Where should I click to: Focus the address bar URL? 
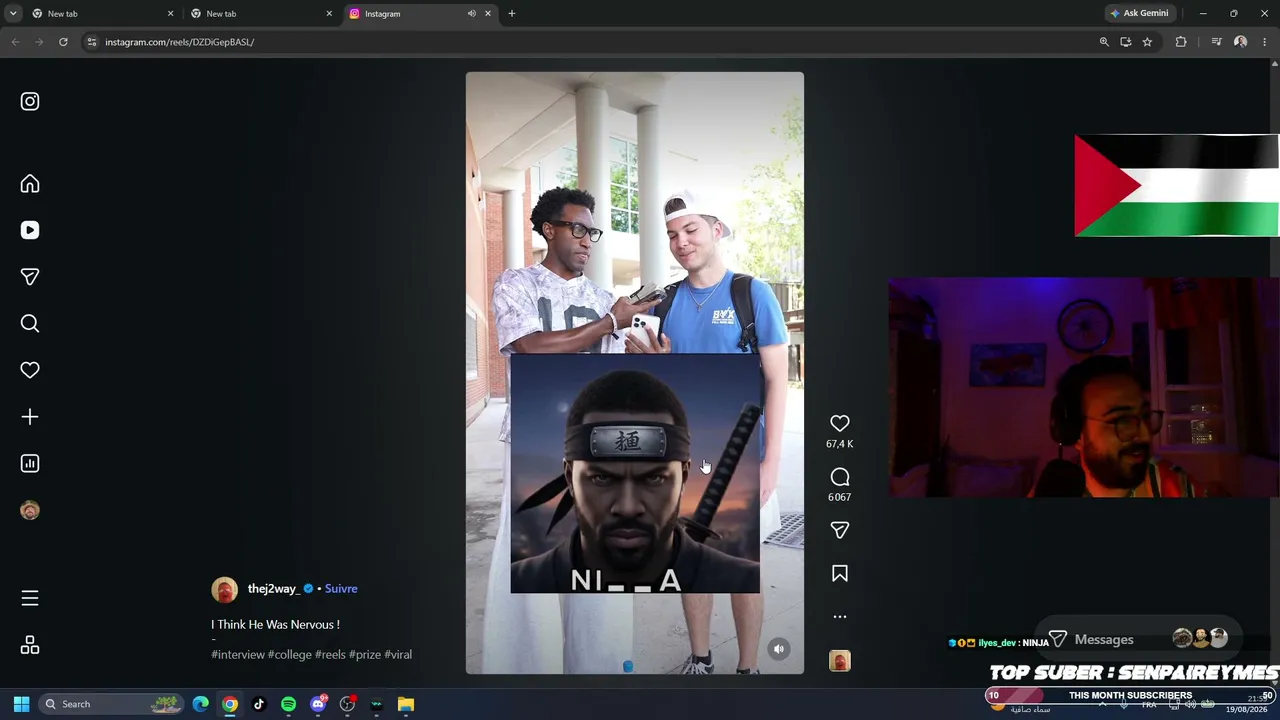coord(590,42)
